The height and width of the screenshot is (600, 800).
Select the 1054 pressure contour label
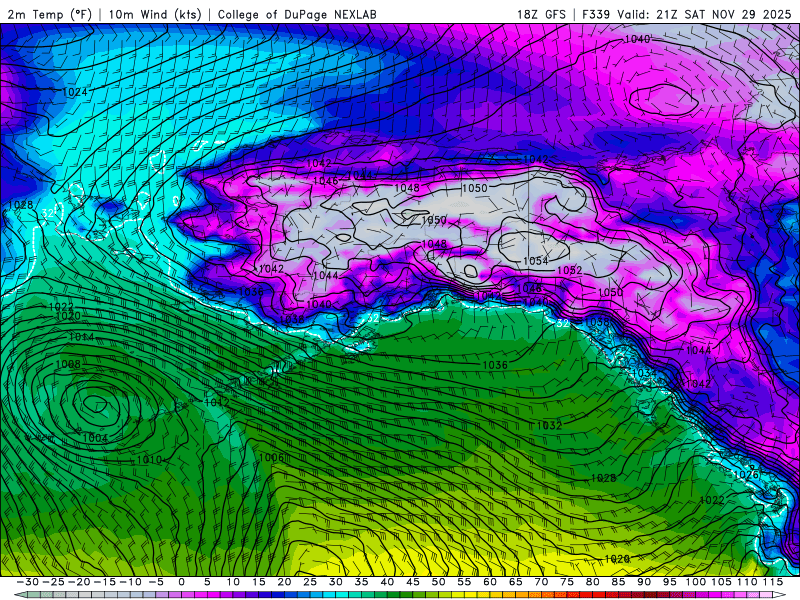[536, 261]
